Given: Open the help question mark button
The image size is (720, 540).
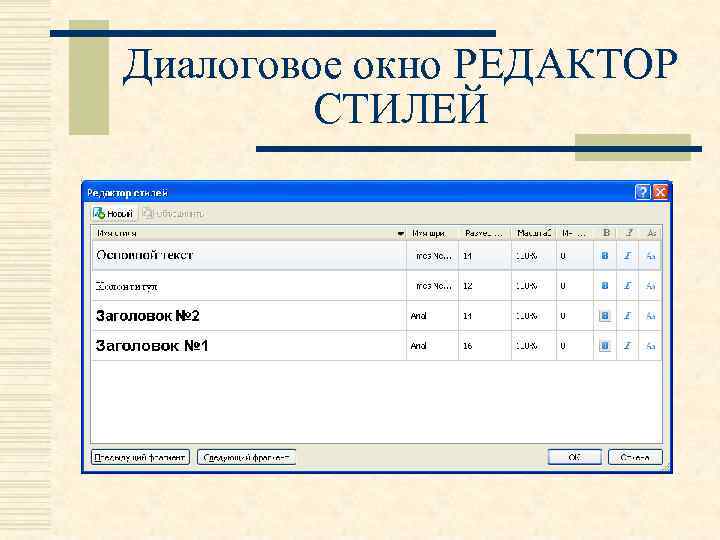Looking at the screenshot, I should coord(642,192).
